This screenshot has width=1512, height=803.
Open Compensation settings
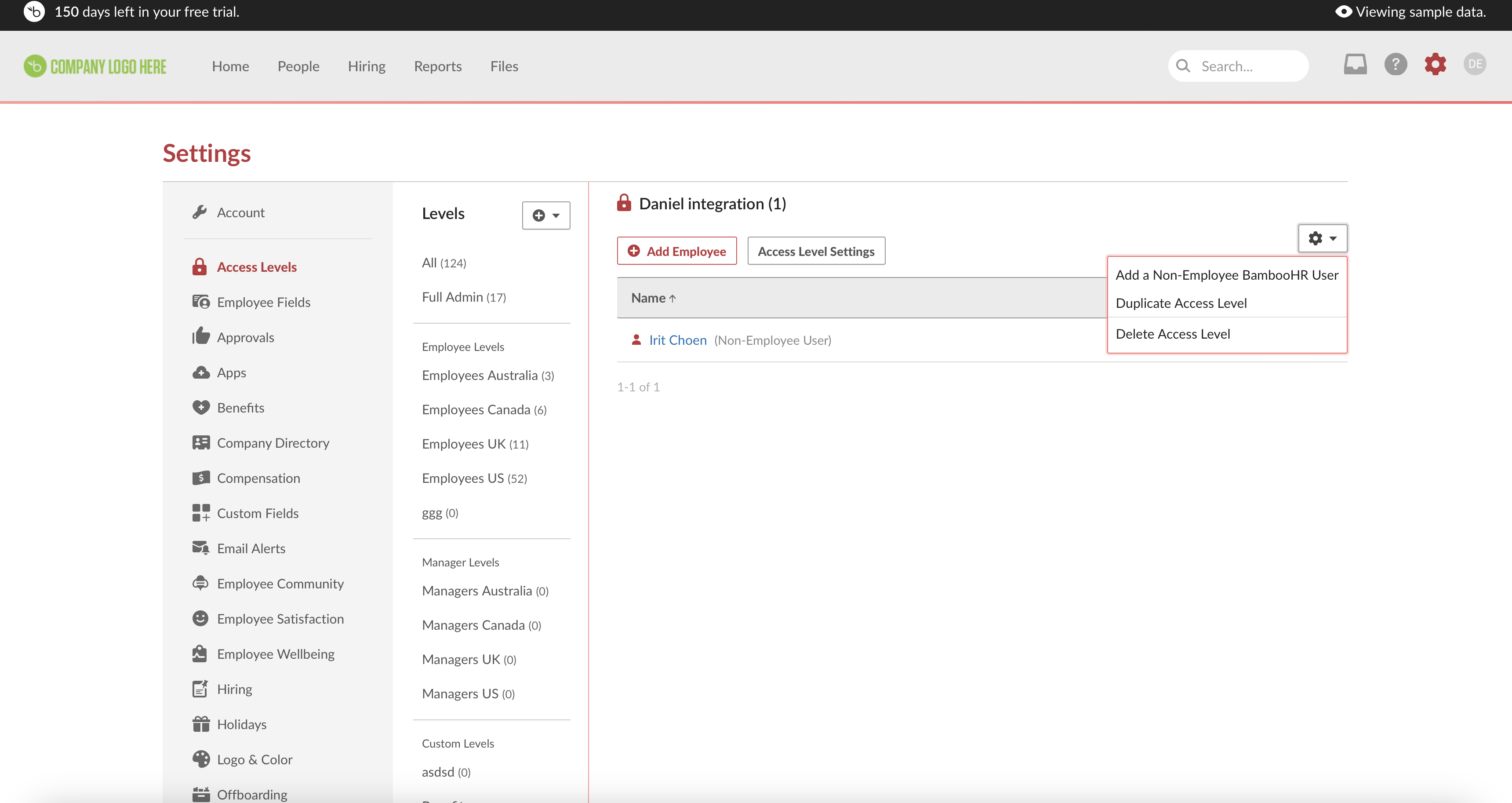pyautogui.click(x=246, y=478)
